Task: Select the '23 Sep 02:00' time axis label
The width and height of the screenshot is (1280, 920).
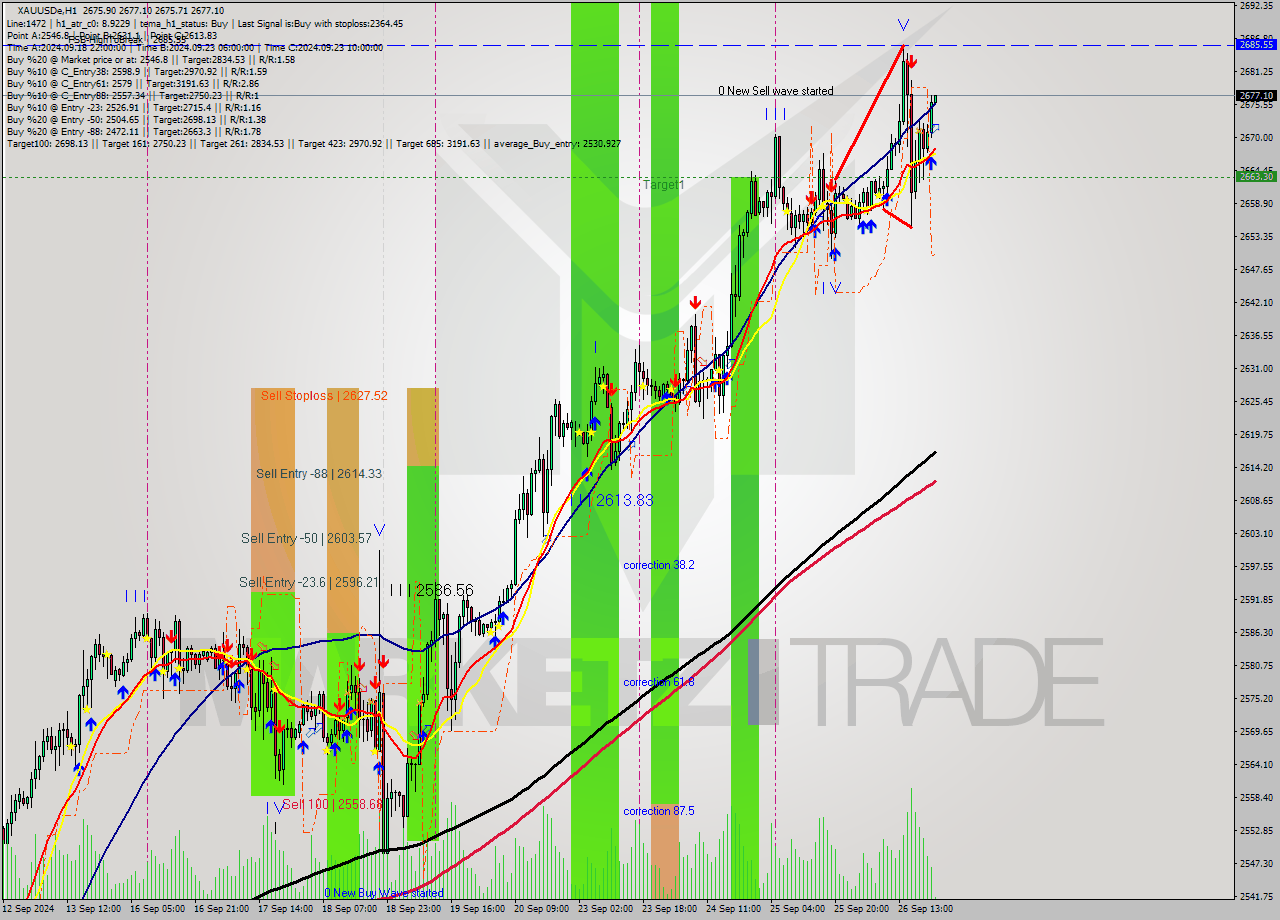Action: pyautogui.click(x=605, y=909)
